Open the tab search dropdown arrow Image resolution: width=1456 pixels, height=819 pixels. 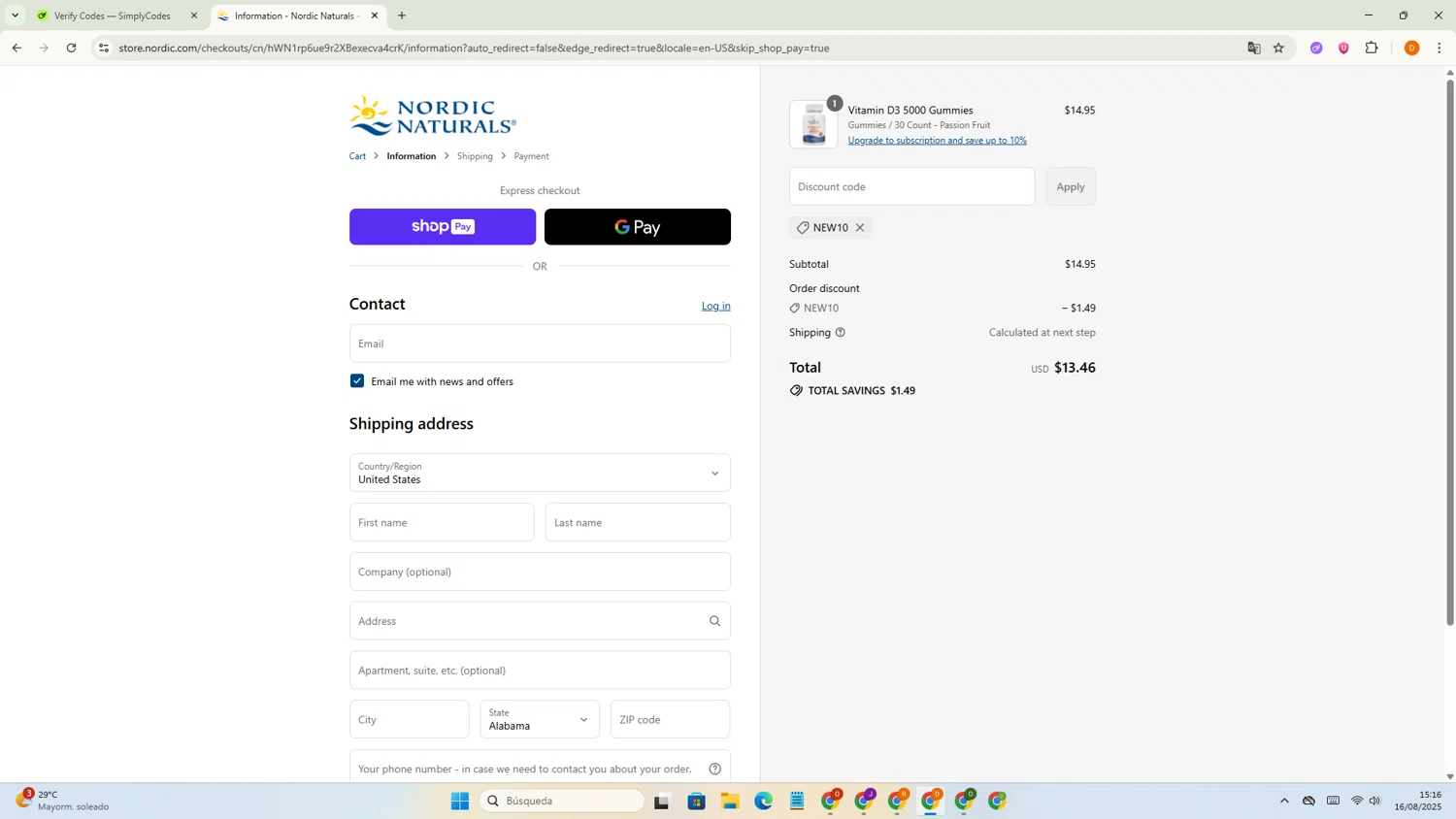[x=15, y=16]
